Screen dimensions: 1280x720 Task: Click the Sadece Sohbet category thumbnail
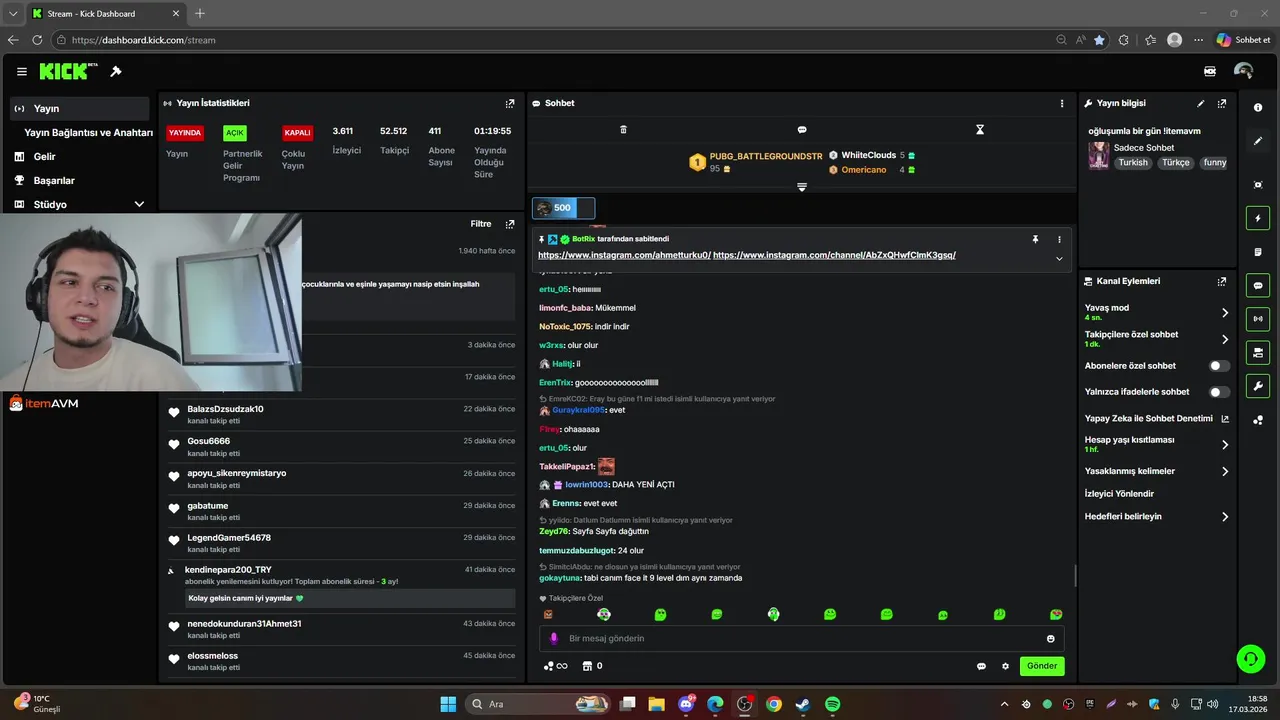coord(1099,155)
